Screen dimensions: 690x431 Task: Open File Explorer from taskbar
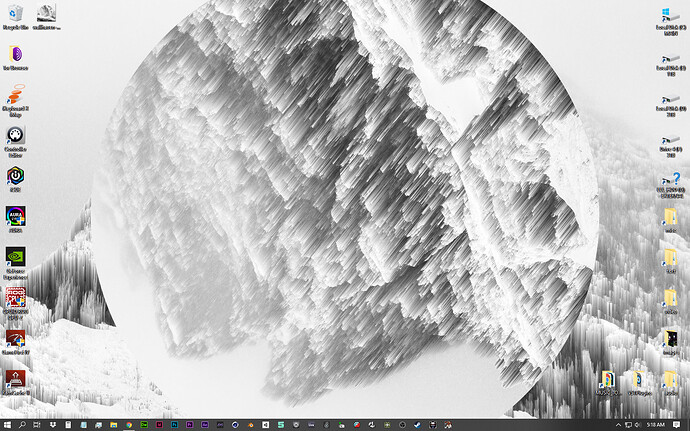(114, 425)
